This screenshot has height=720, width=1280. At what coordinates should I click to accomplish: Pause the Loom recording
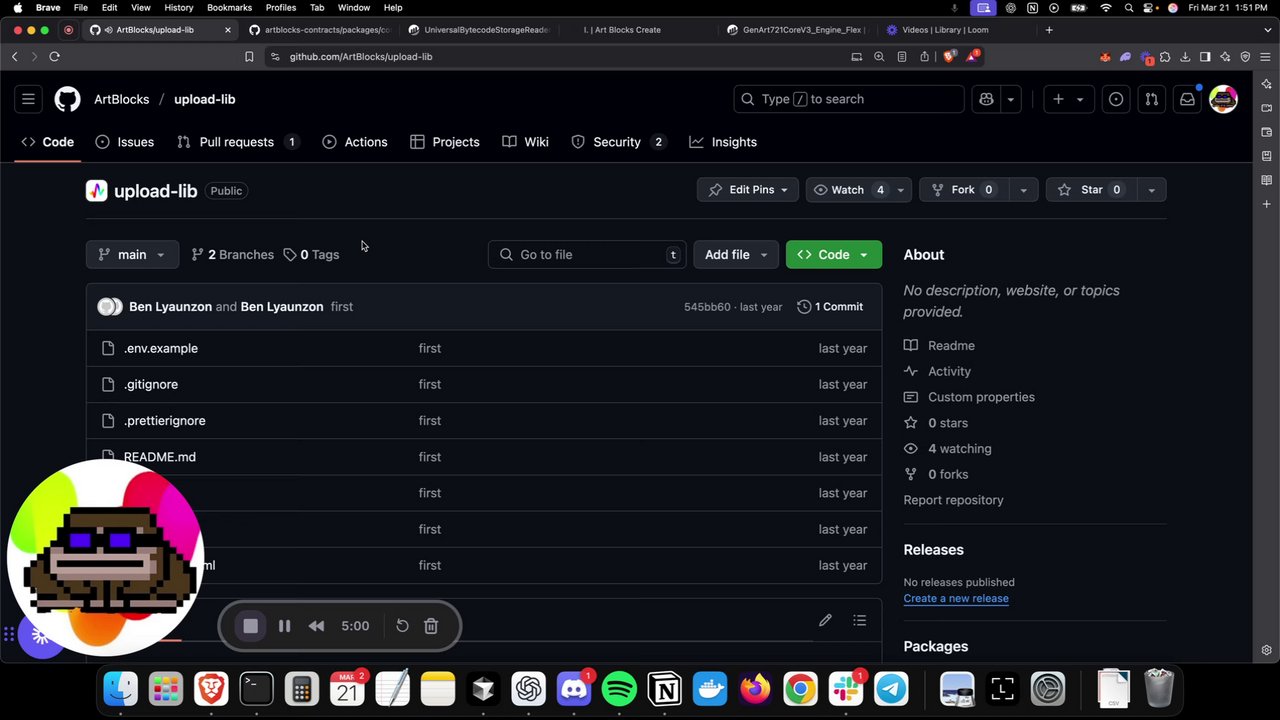point(284,626)
